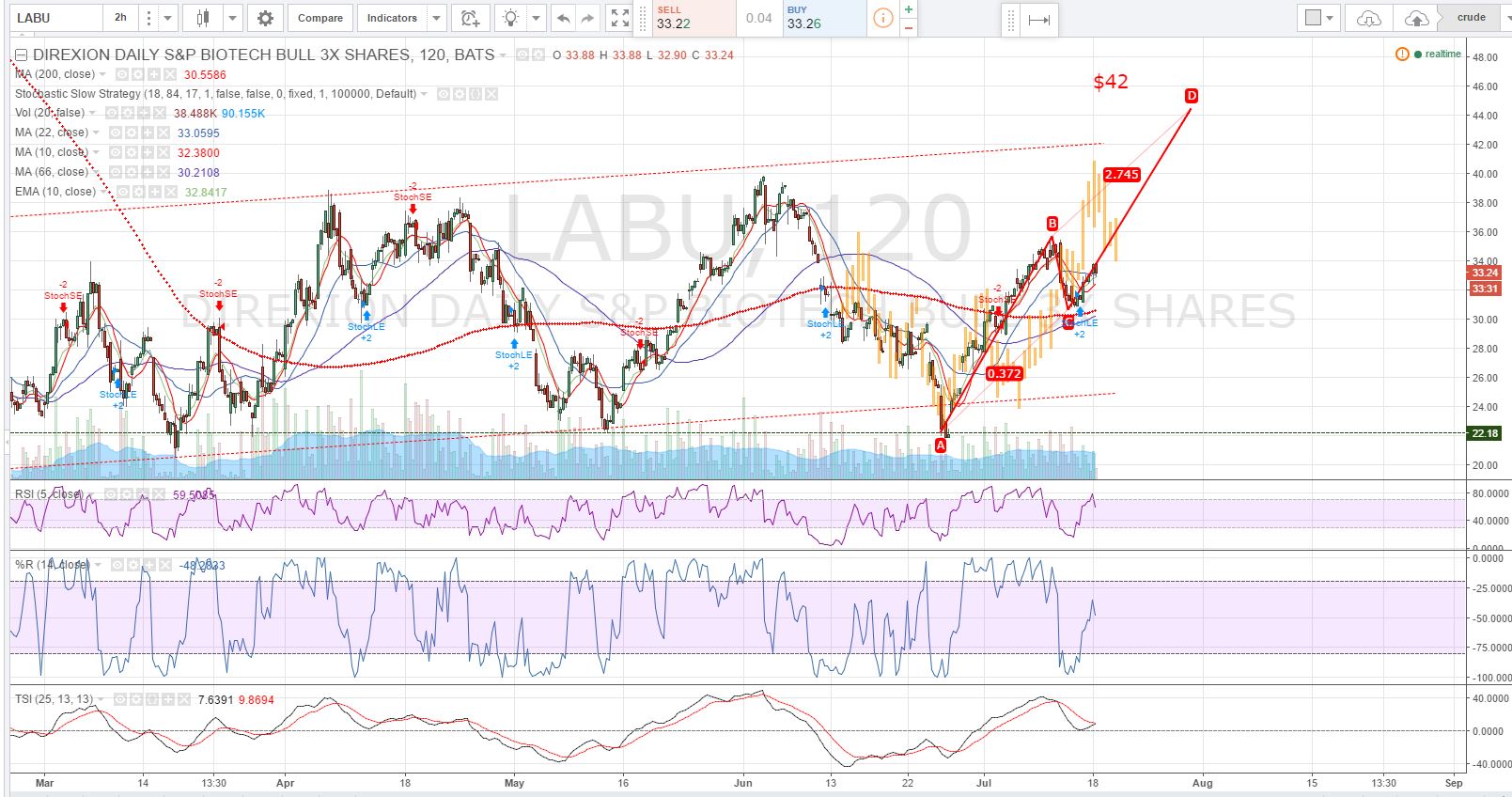The height and width of the screenshot is (797, 1512).
Task: Click the LABU symbol input field
Action: pyautogui.click(x=56, y=18)
